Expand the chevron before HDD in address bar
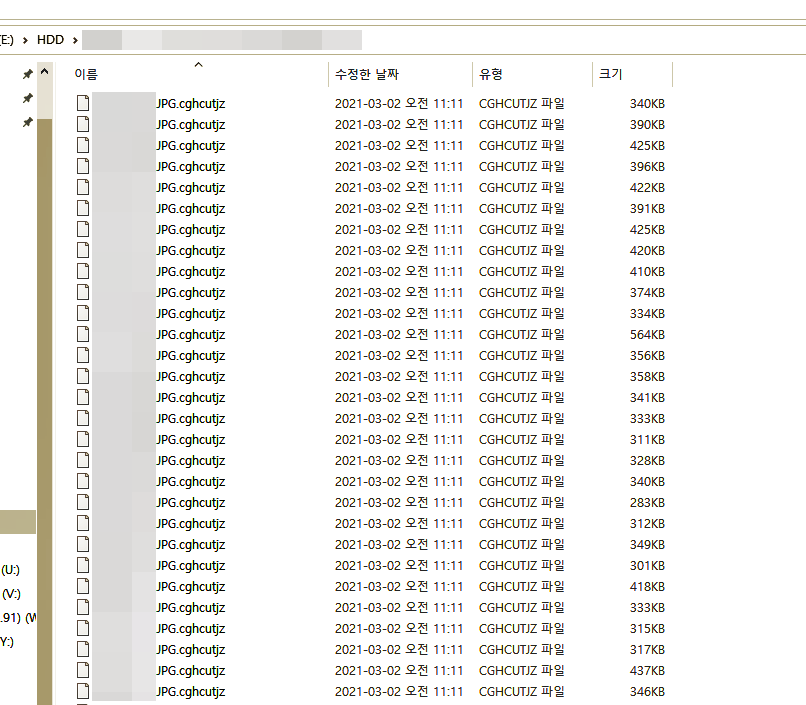Viewport: 806px width, 705px height. click(x=25, y=40)
